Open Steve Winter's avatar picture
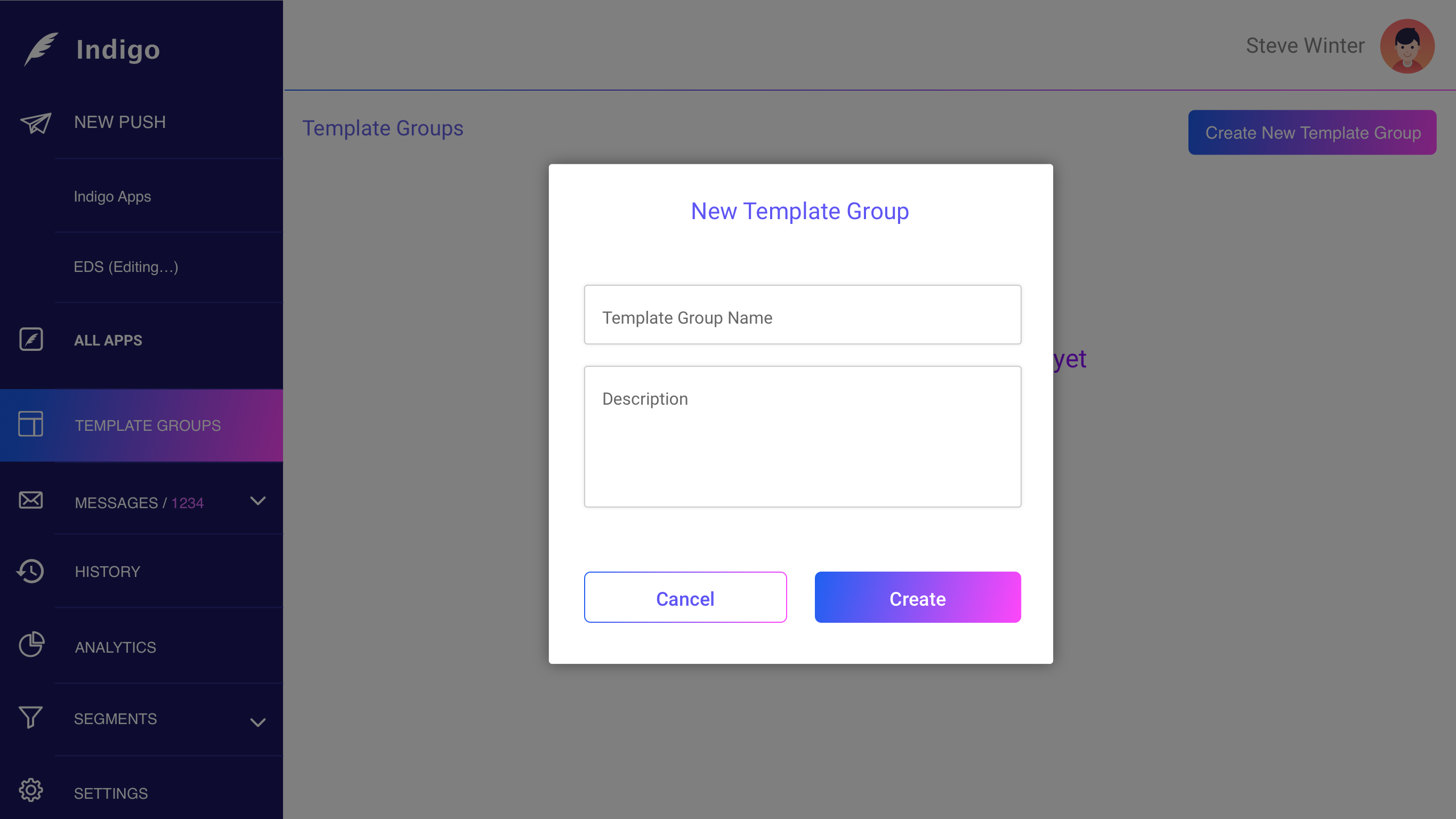The height and width of the screenshot is (819, 1456). pyautogui.click(x=1407, y=46)
